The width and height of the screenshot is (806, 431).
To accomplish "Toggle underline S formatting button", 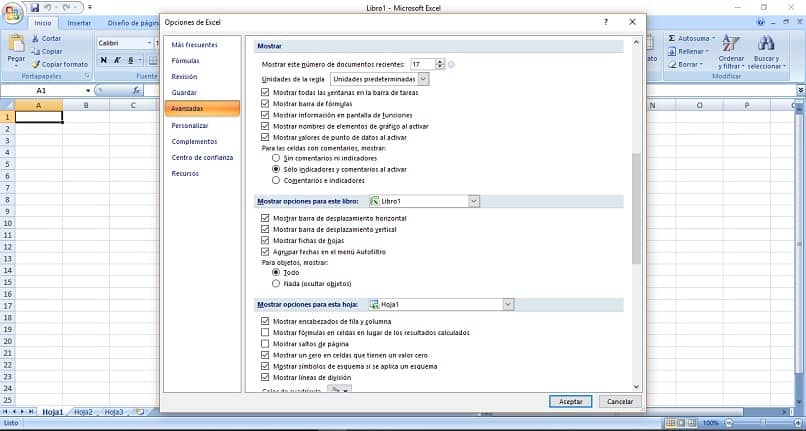I will pyautogui.click(x=131, y=60).
